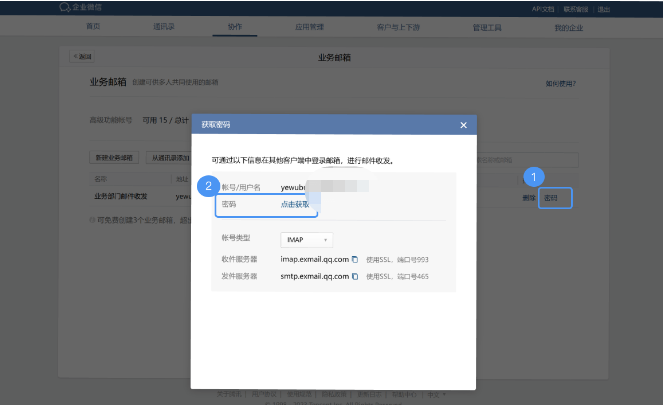Close the 获取密码 dialog

click(463, 125)
